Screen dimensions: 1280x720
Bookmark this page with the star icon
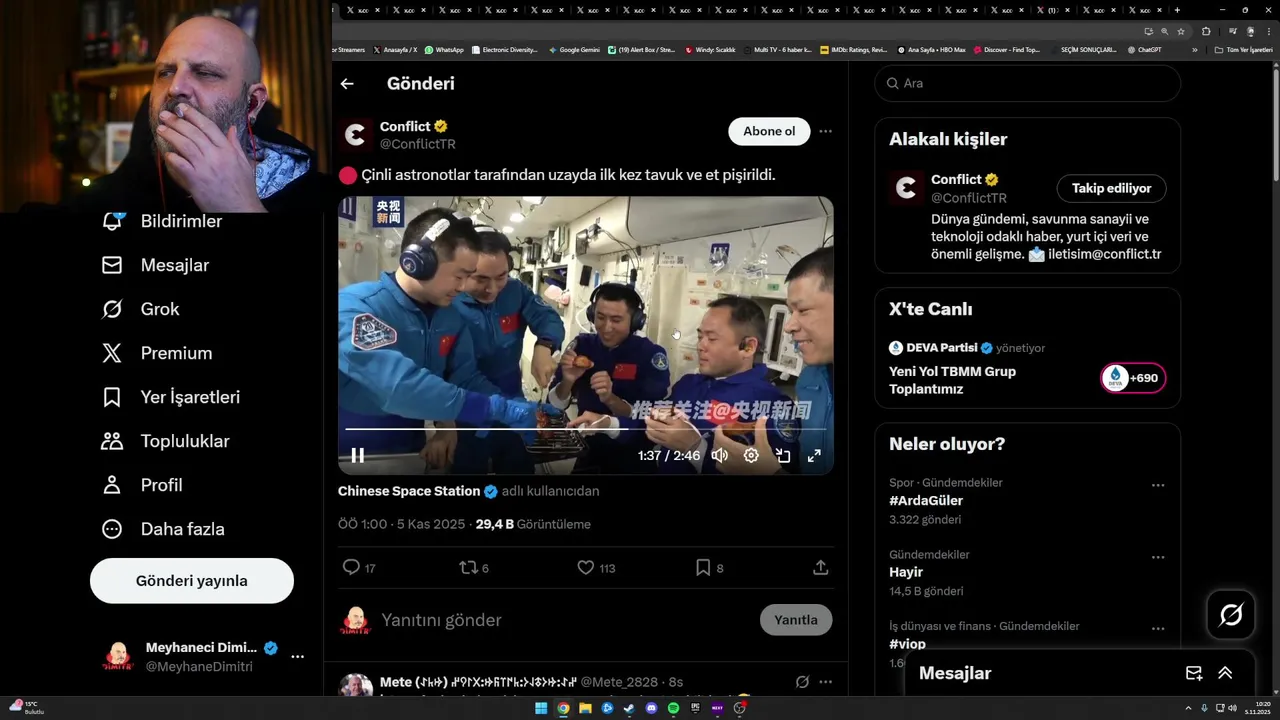coord(1181,31)
